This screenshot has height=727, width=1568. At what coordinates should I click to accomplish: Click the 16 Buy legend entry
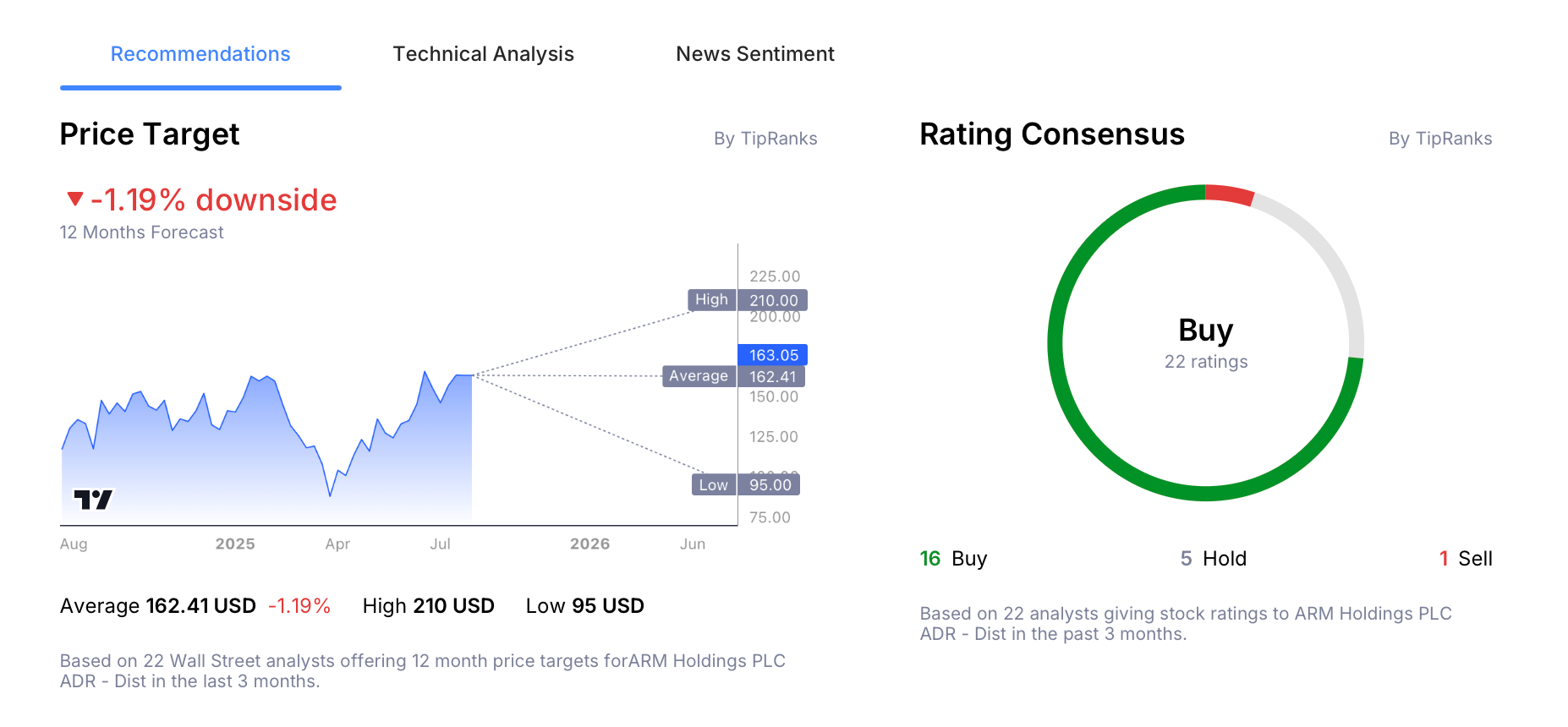(953, 559)
